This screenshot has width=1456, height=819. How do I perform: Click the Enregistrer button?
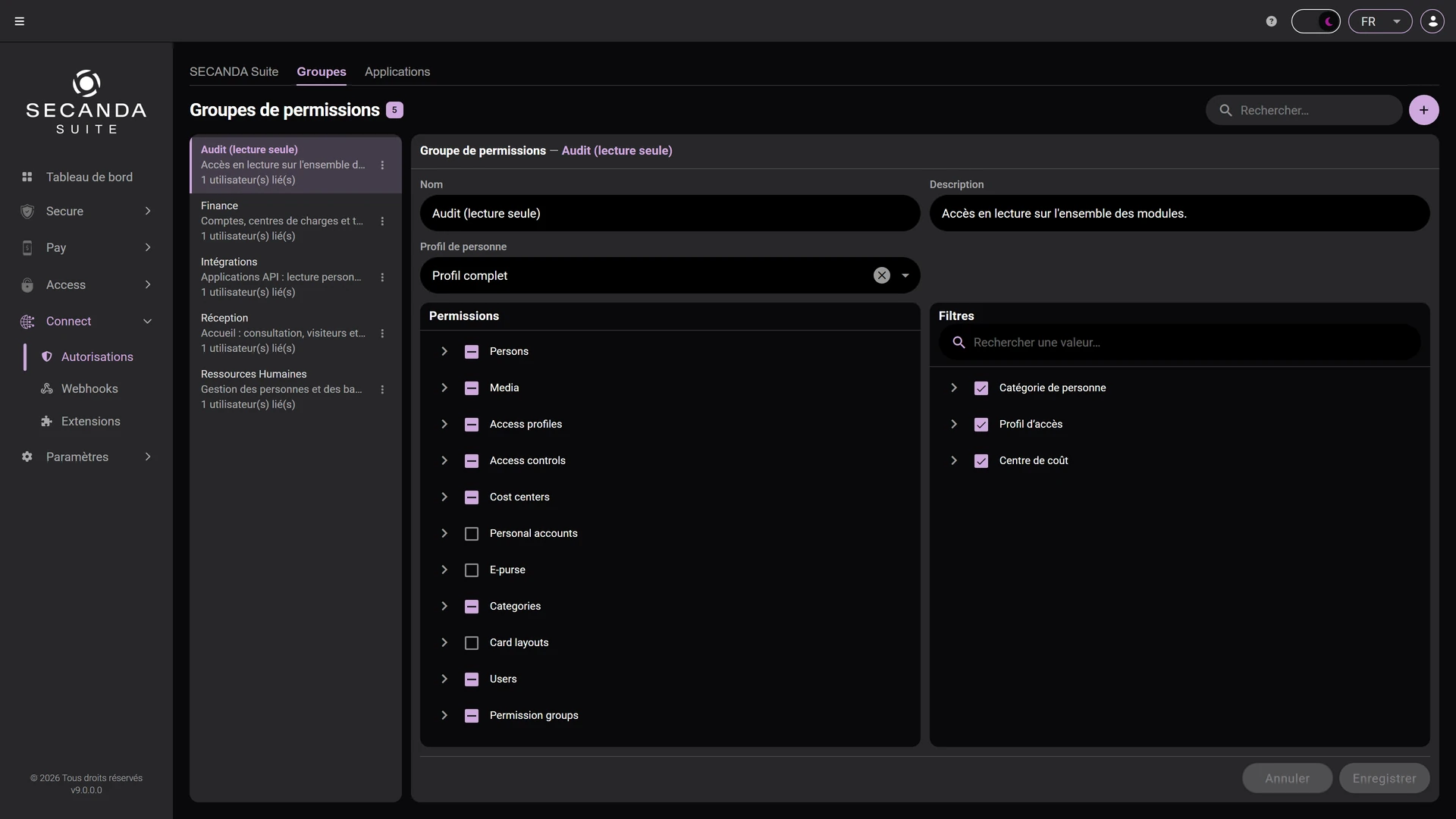click(x=1384, y=779)
